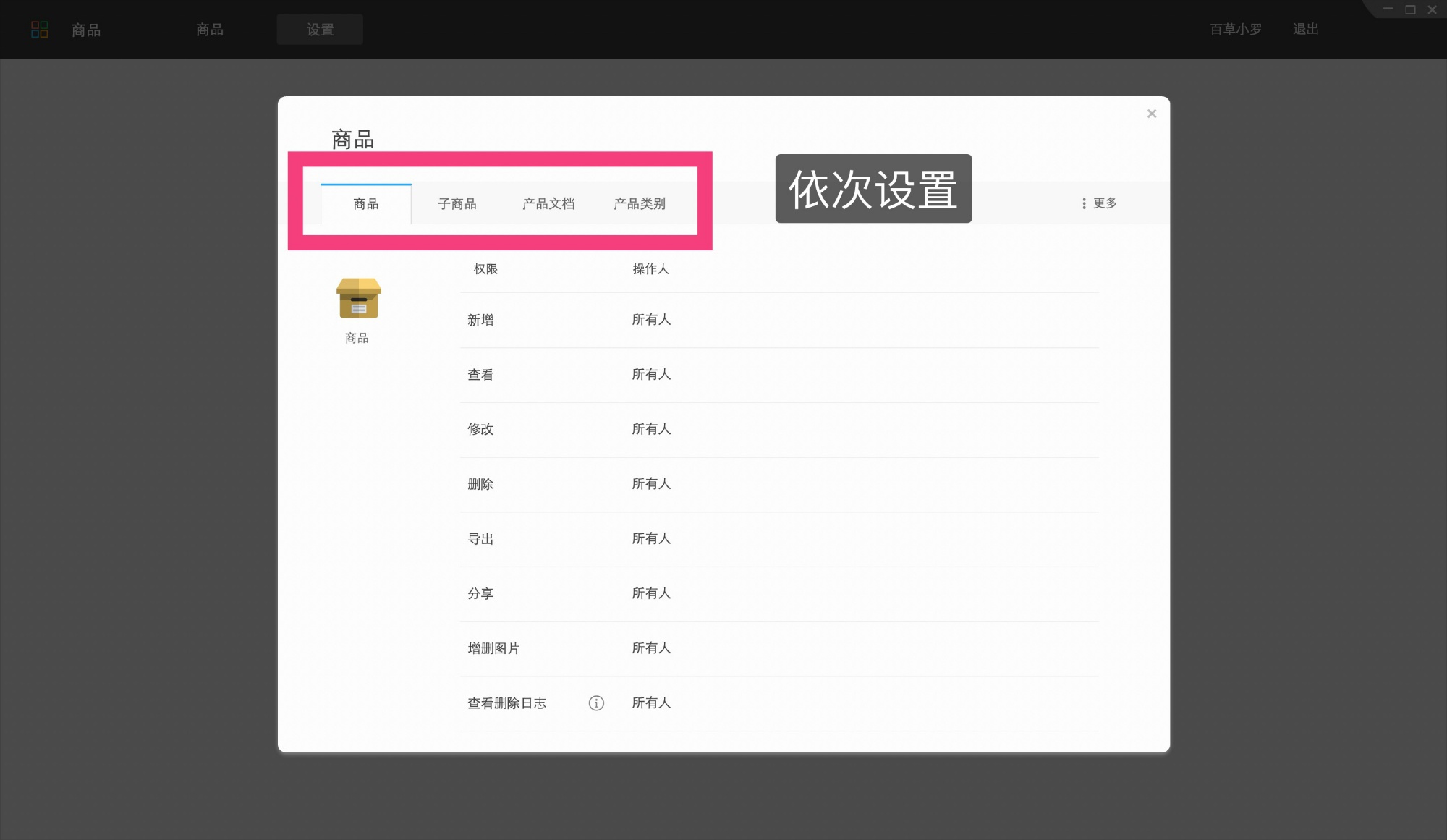The height and width of the screenshot is (840, 1447).
Task: Select the 商品 tab in the dialog
Action: click(366, 203)
